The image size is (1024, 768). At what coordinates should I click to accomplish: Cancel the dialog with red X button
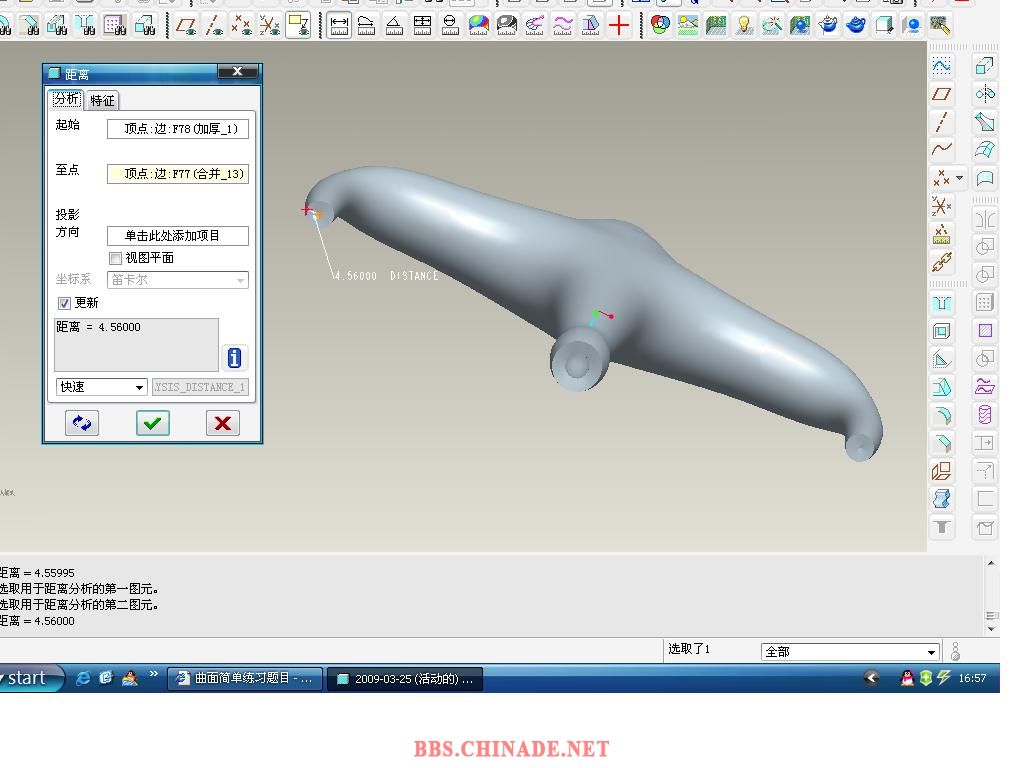pos(223,423)
